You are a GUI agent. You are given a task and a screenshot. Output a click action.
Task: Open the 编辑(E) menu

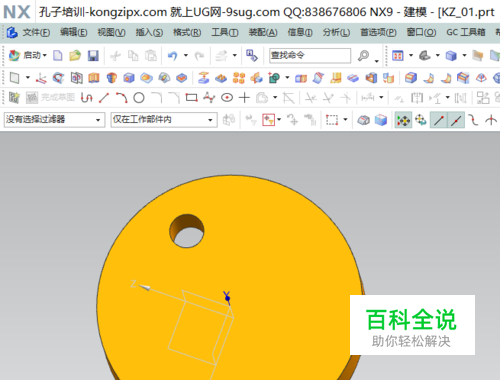coord(74,33)
